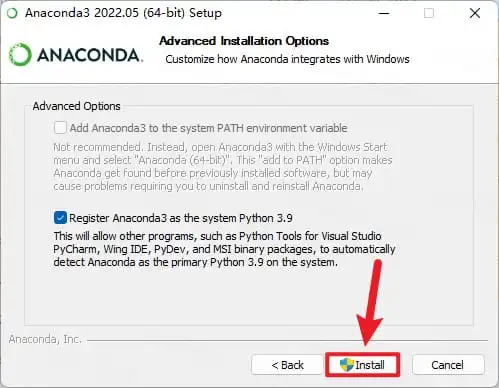Click the greyed-out maximize window button
The width and height of the screenshot is (499, 388).
429,13
